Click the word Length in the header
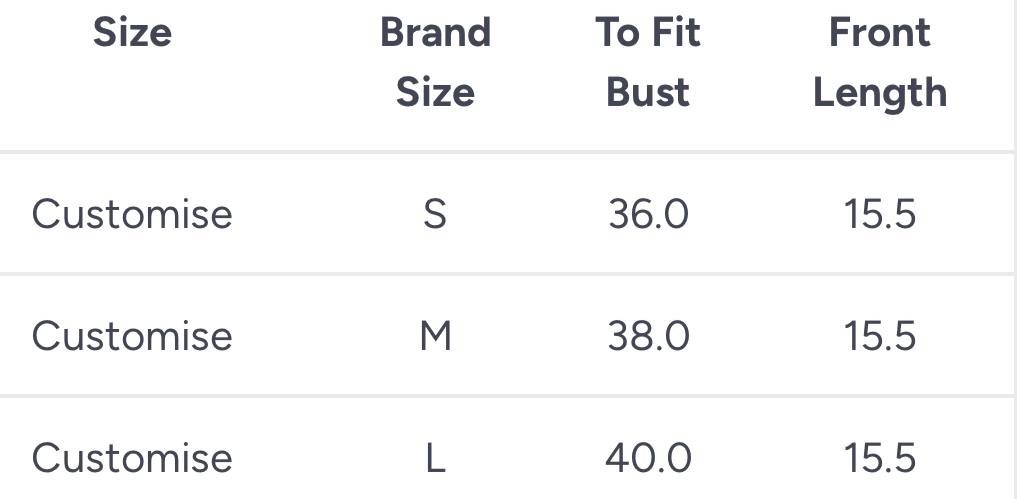The width and height of the screenshot is (1017, 499). (x=880, y=93)
